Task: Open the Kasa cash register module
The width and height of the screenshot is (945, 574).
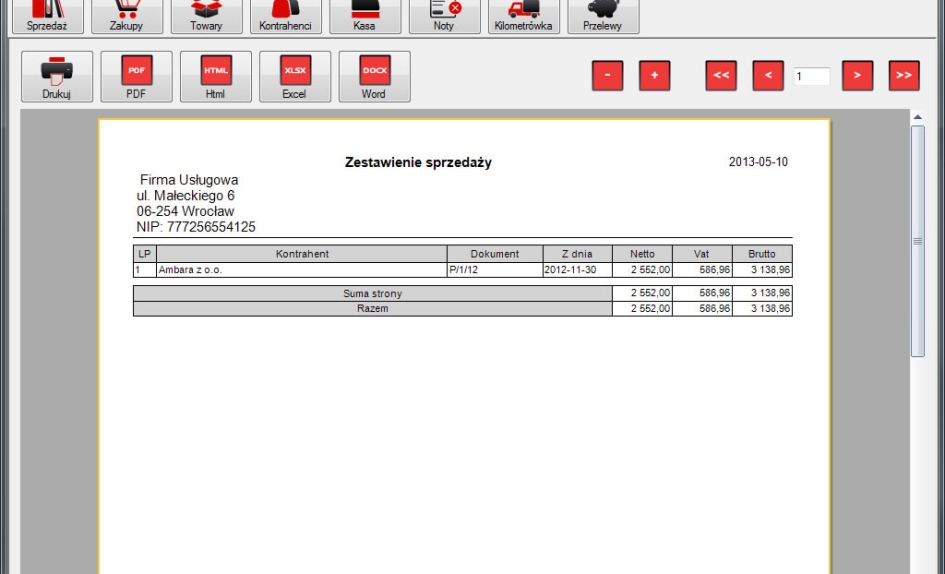Action: pos(364,15)
